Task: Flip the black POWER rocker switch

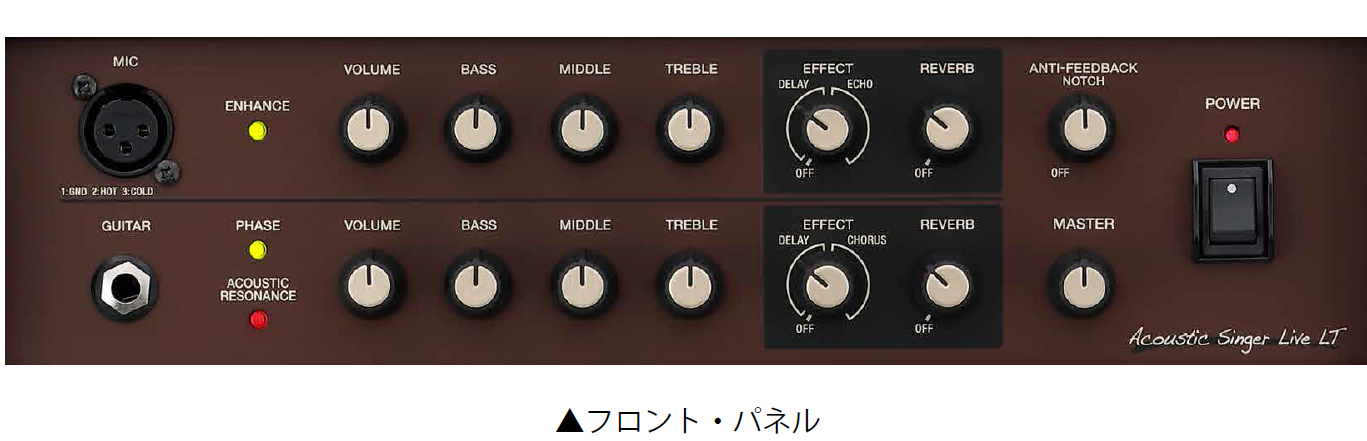Action: click(x=1232, y=210)
